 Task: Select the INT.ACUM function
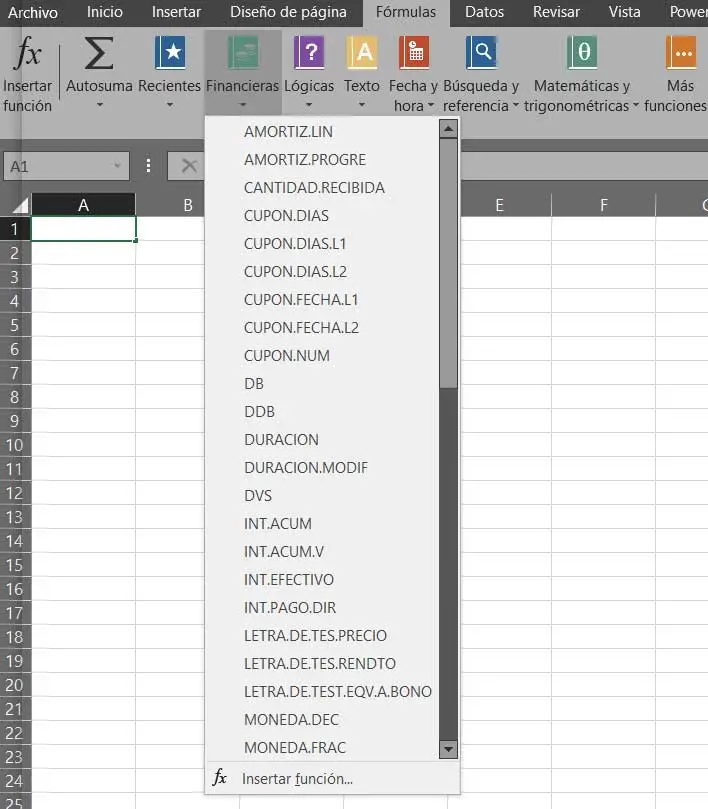tap(322, 524)
